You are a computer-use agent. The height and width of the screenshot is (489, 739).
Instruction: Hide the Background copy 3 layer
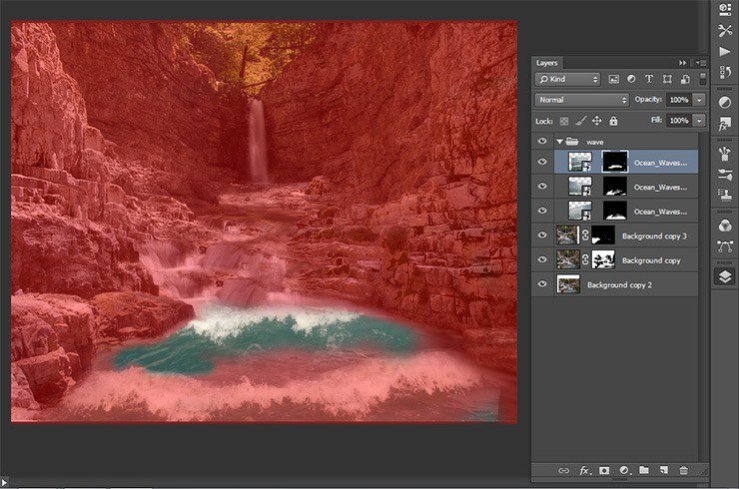point(542,236)
